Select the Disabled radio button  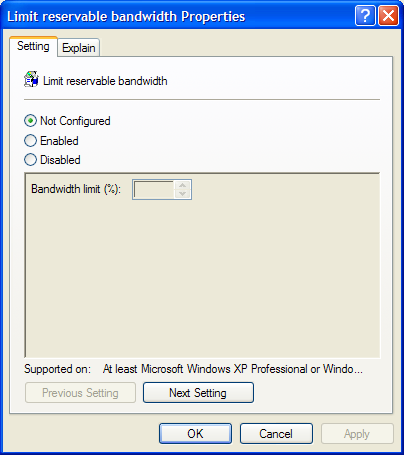[30, 160]
